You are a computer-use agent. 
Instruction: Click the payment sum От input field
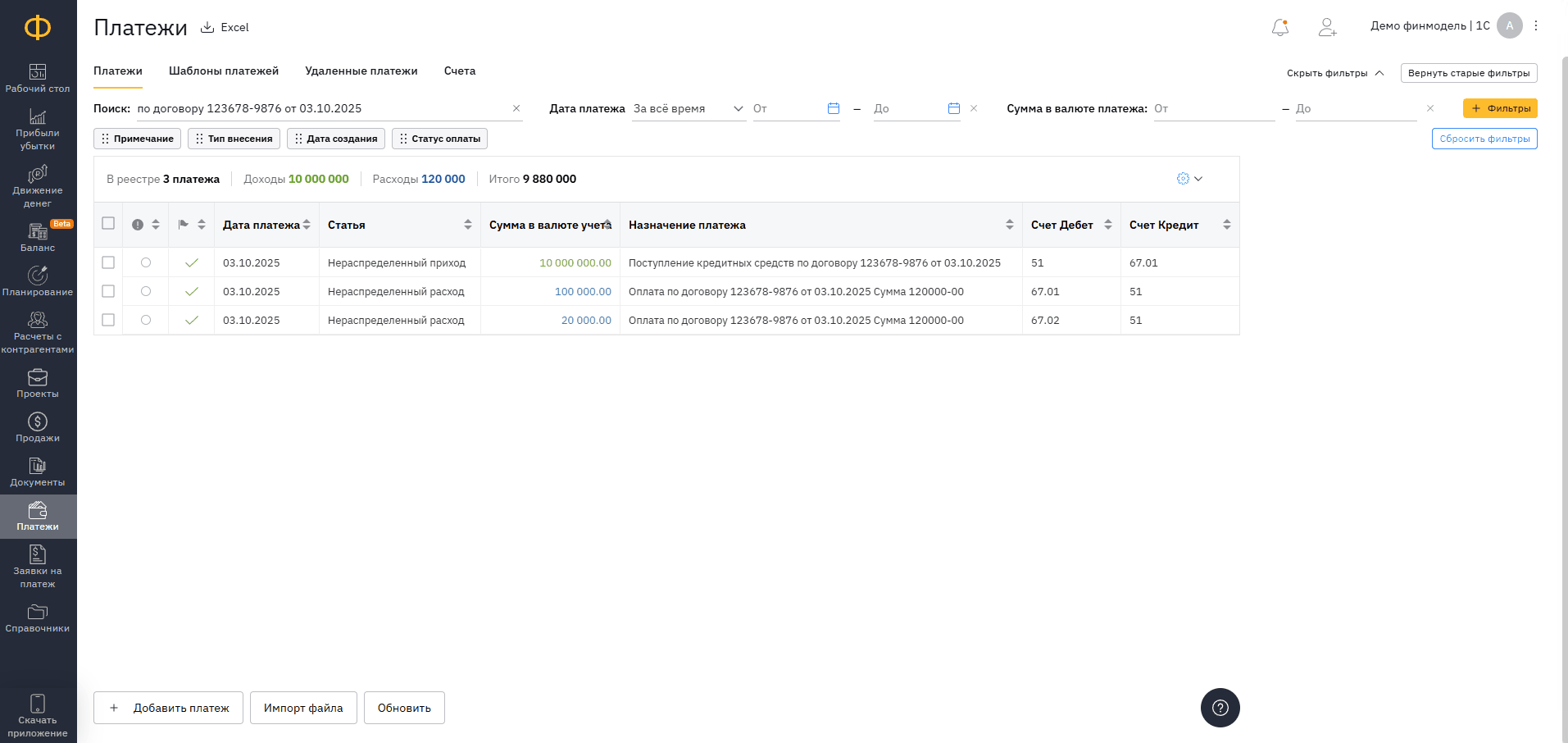[1213, 108]
